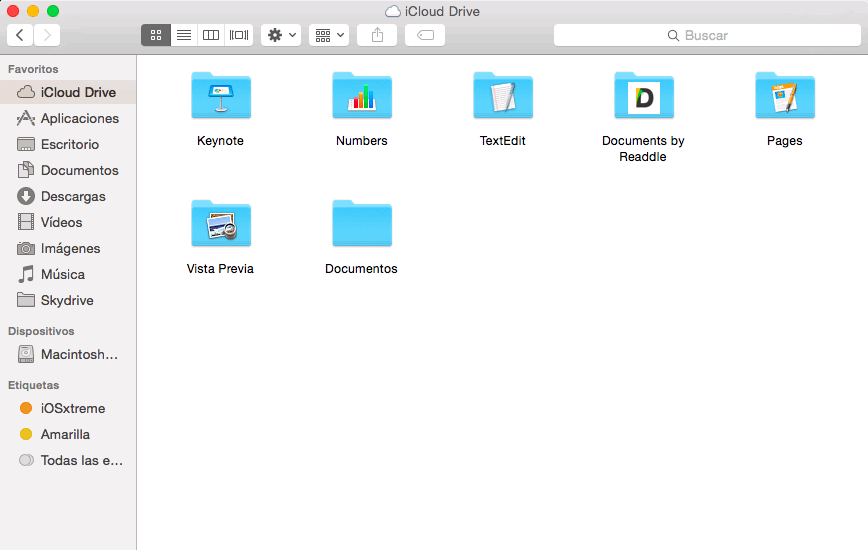Open Skydrive in the sidebar
868x550 pixels.
[68, 300]
